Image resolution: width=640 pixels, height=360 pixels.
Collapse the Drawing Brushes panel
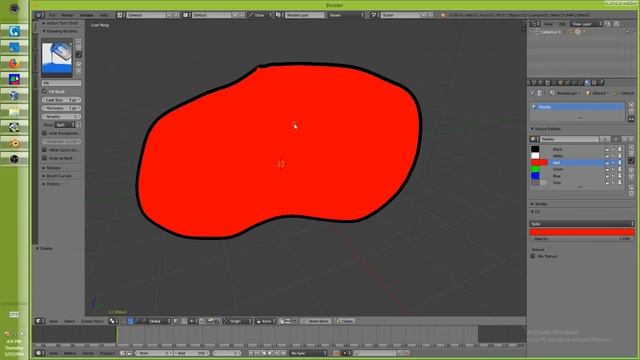[60, 31]
